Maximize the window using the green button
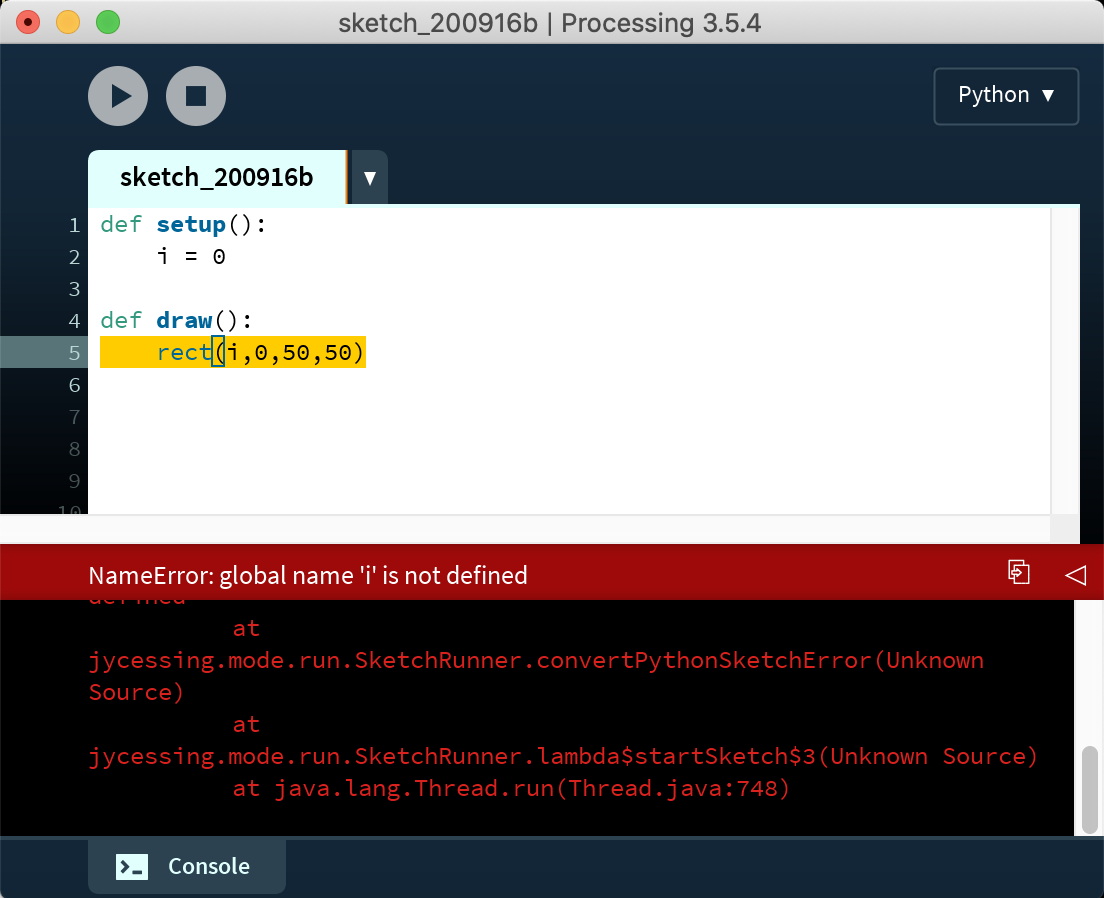The width and height of the screenshot is (1104, 898). 107,22
